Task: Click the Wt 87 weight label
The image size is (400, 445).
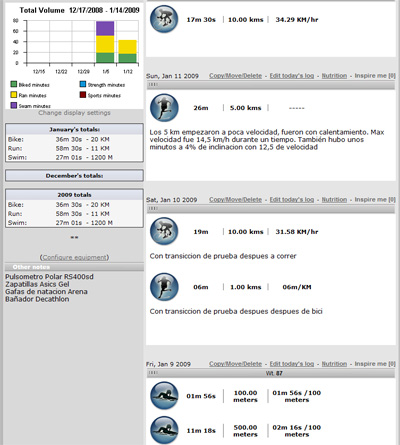Action: tap(274, 373)
